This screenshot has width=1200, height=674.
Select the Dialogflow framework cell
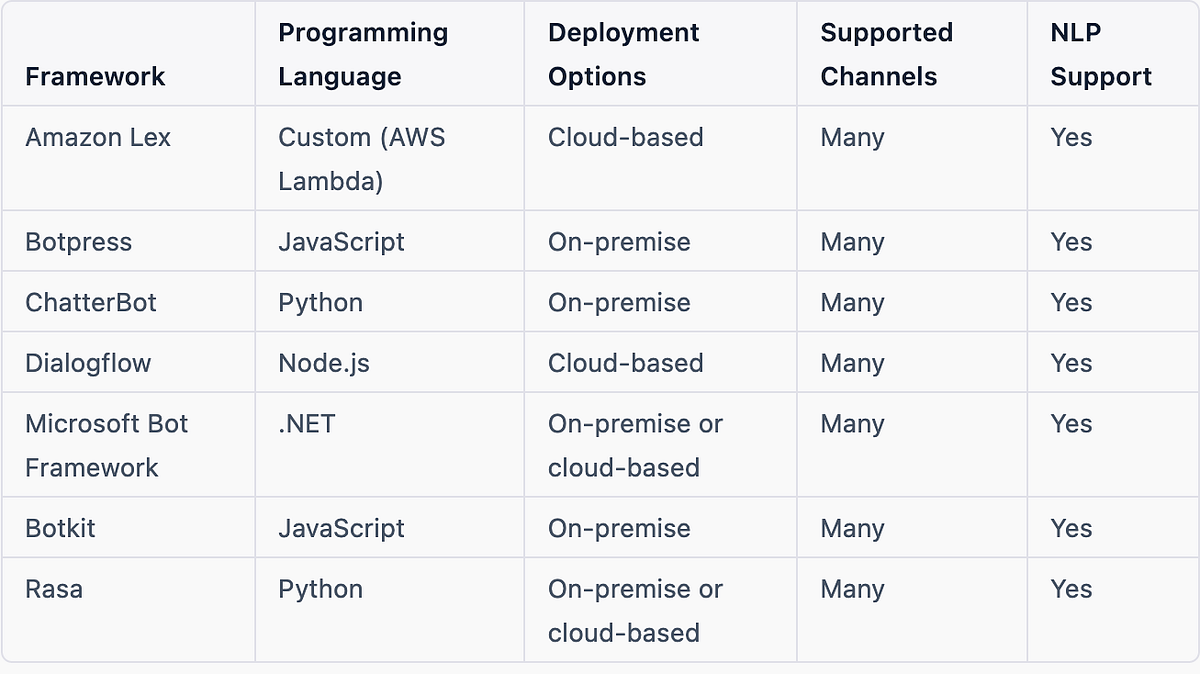[x=85, y=363]
